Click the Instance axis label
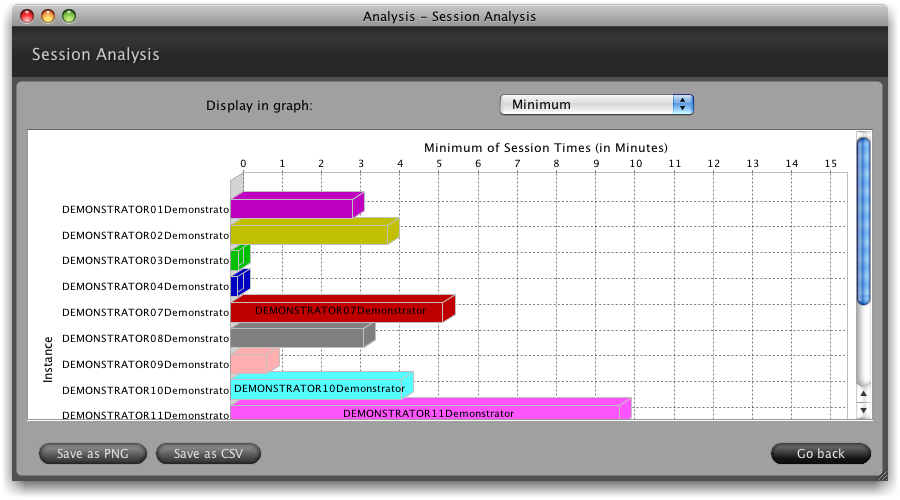The width and height of the screenshot is (900, 500). point(47,359)
